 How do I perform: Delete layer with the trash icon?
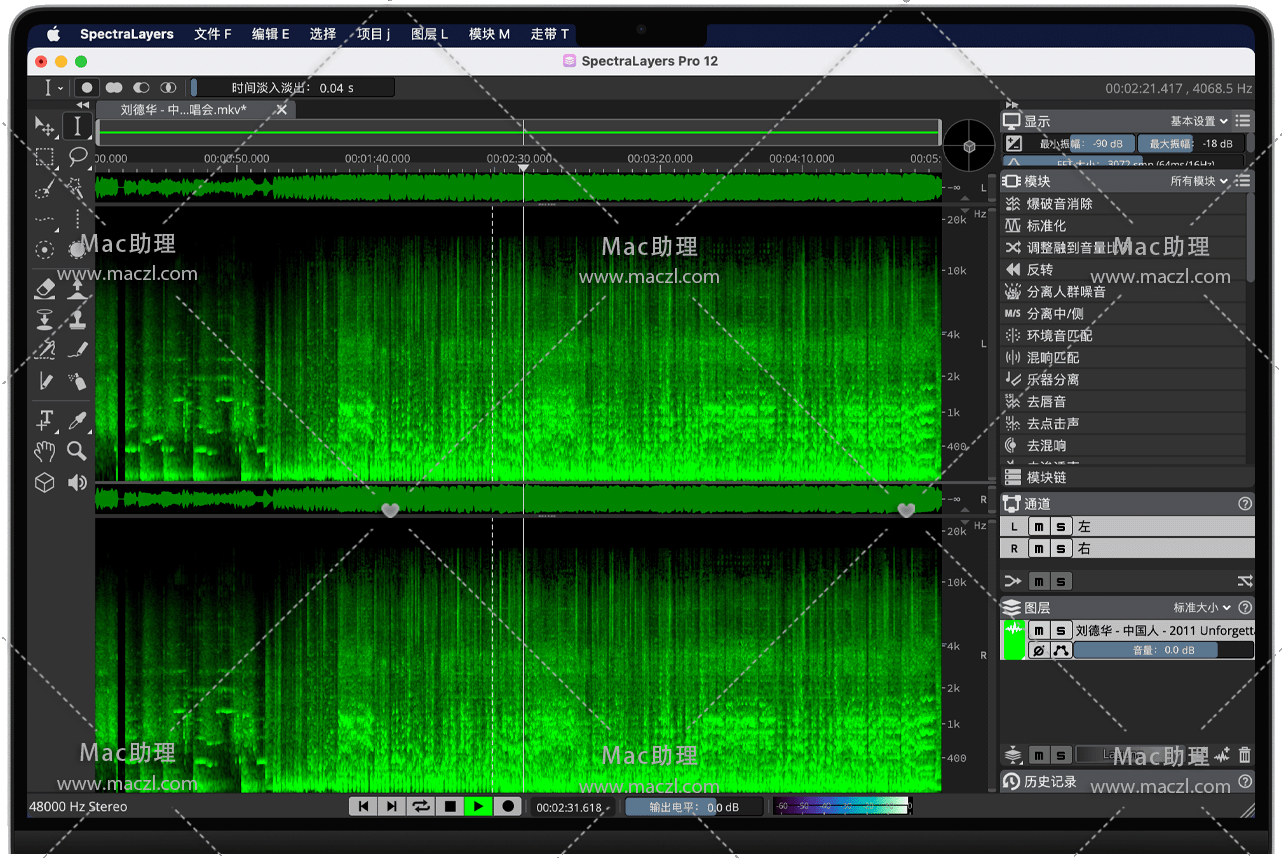coord(1245,756)
